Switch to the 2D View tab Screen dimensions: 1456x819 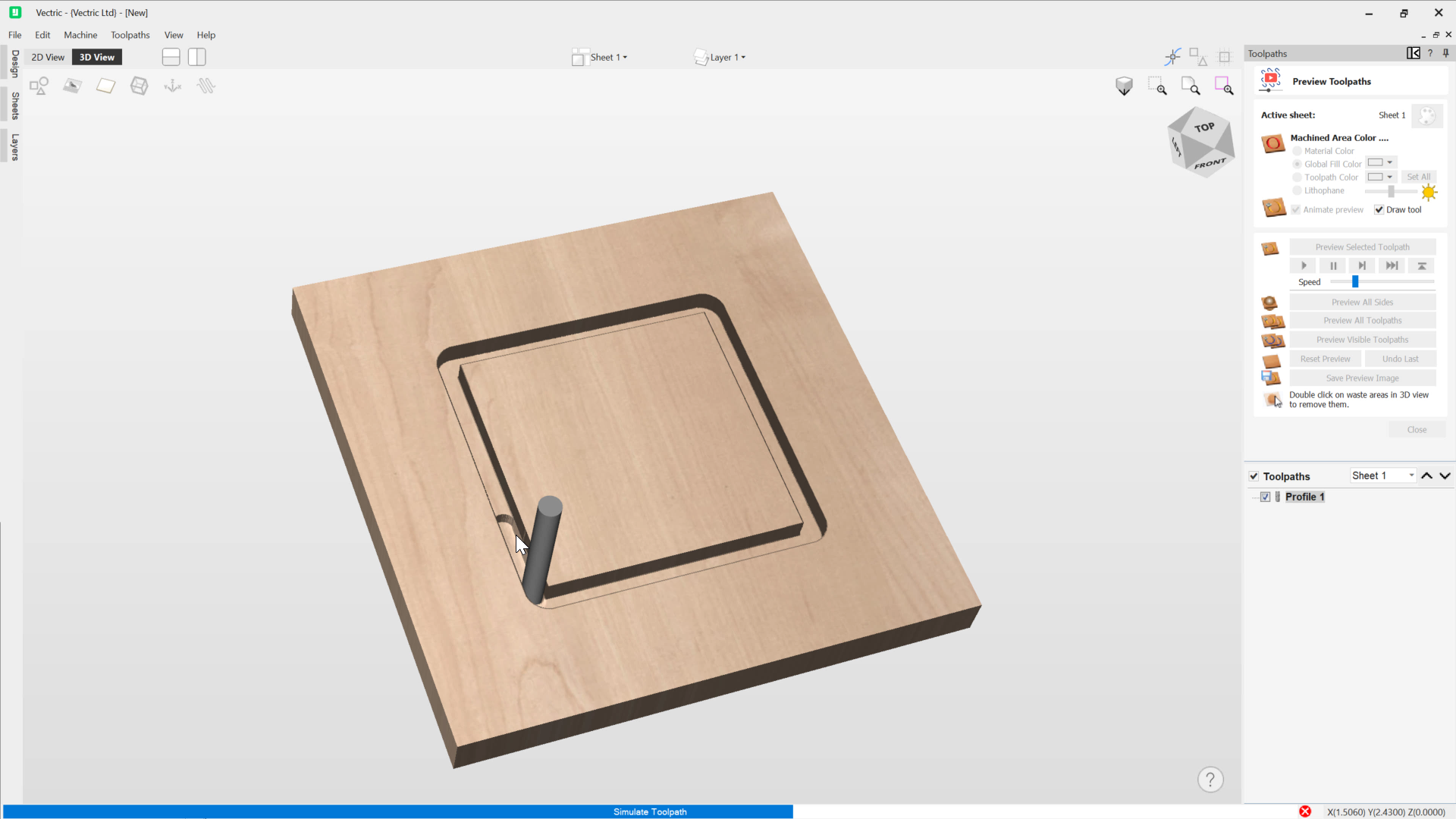point(48,57)
